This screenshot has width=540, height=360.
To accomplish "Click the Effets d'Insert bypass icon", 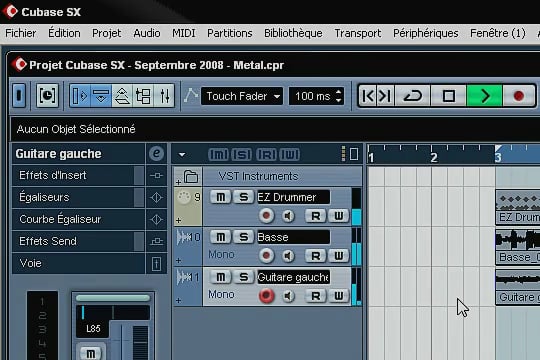I will (x=156, y=175).
